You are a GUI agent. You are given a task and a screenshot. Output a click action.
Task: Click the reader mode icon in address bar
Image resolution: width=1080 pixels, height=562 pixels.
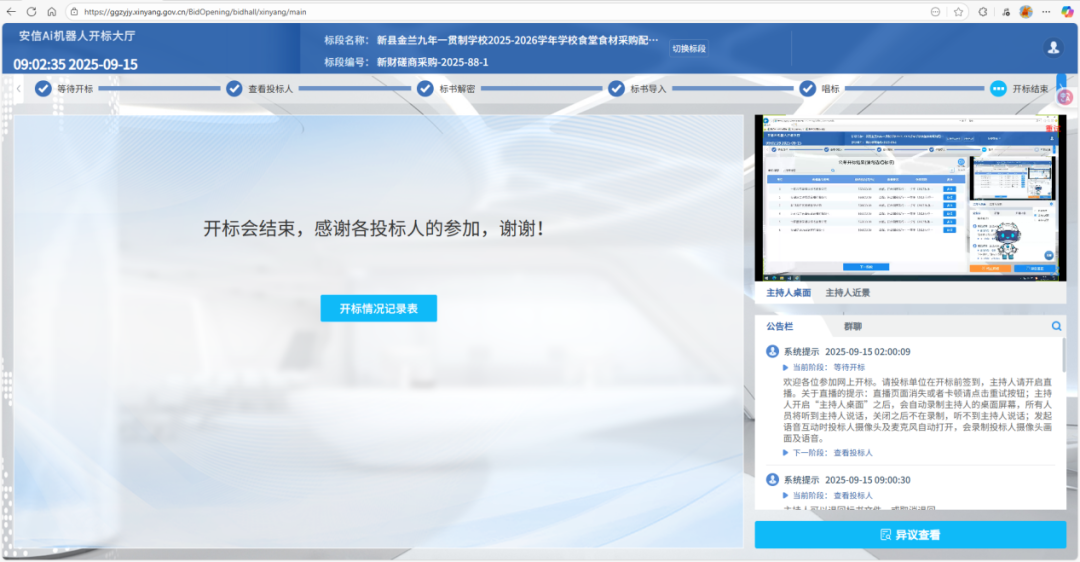[x=935, y=12]
